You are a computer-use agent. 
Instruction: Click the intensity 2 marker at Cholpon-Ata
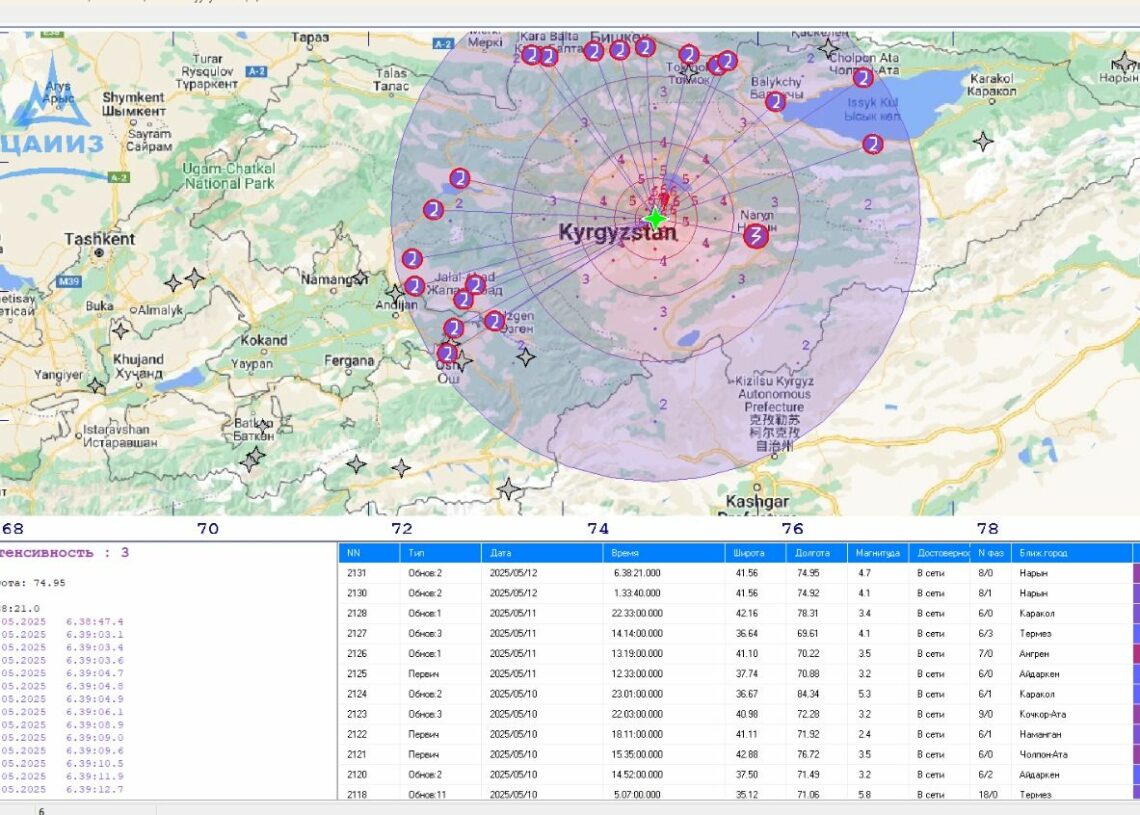(x=862, y=78)
